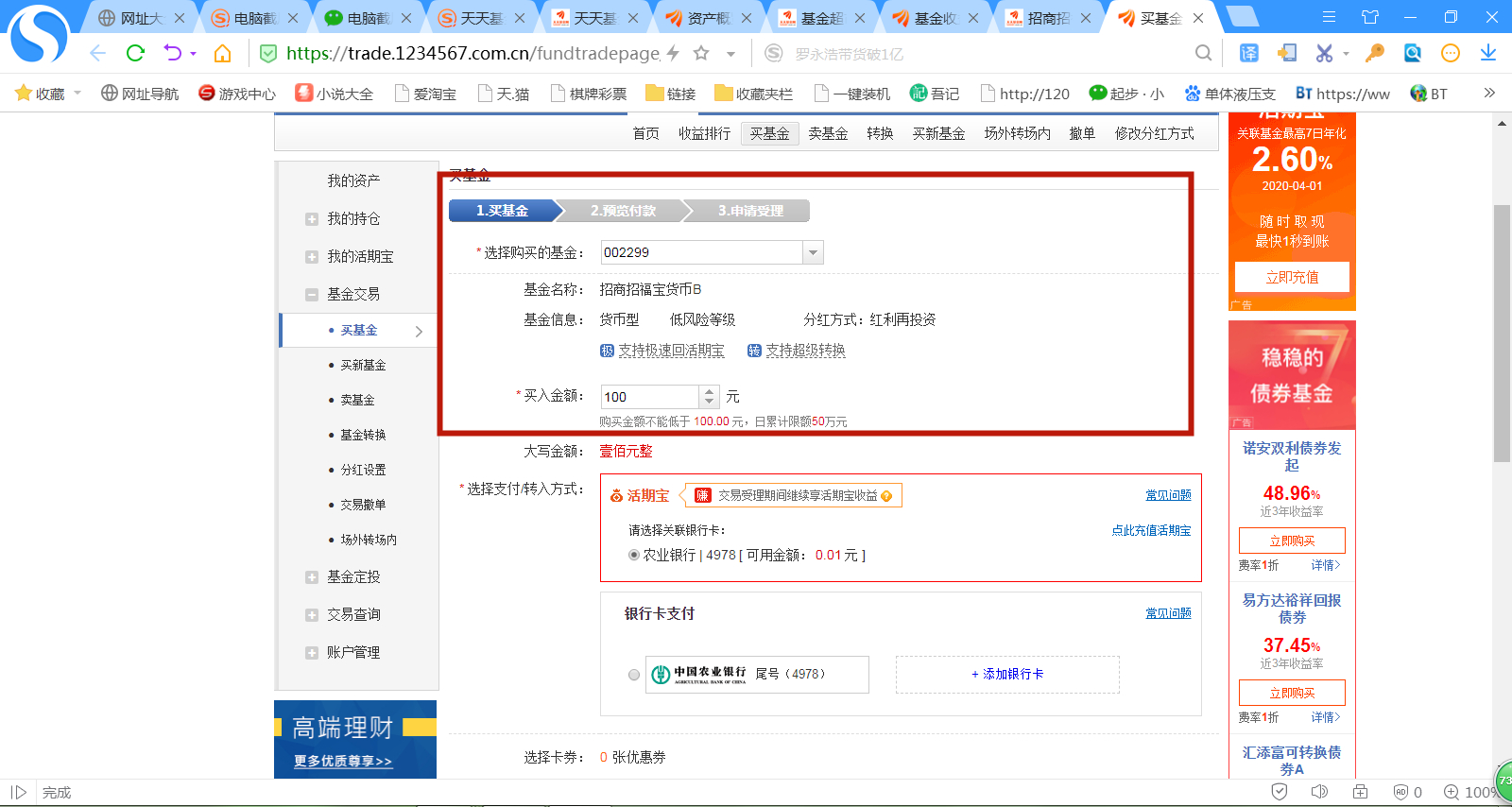Expand the 基金定投 sidebar section
Image resolution: width=1512 pixels, height=807 pixels.
(x=312, y=577)
